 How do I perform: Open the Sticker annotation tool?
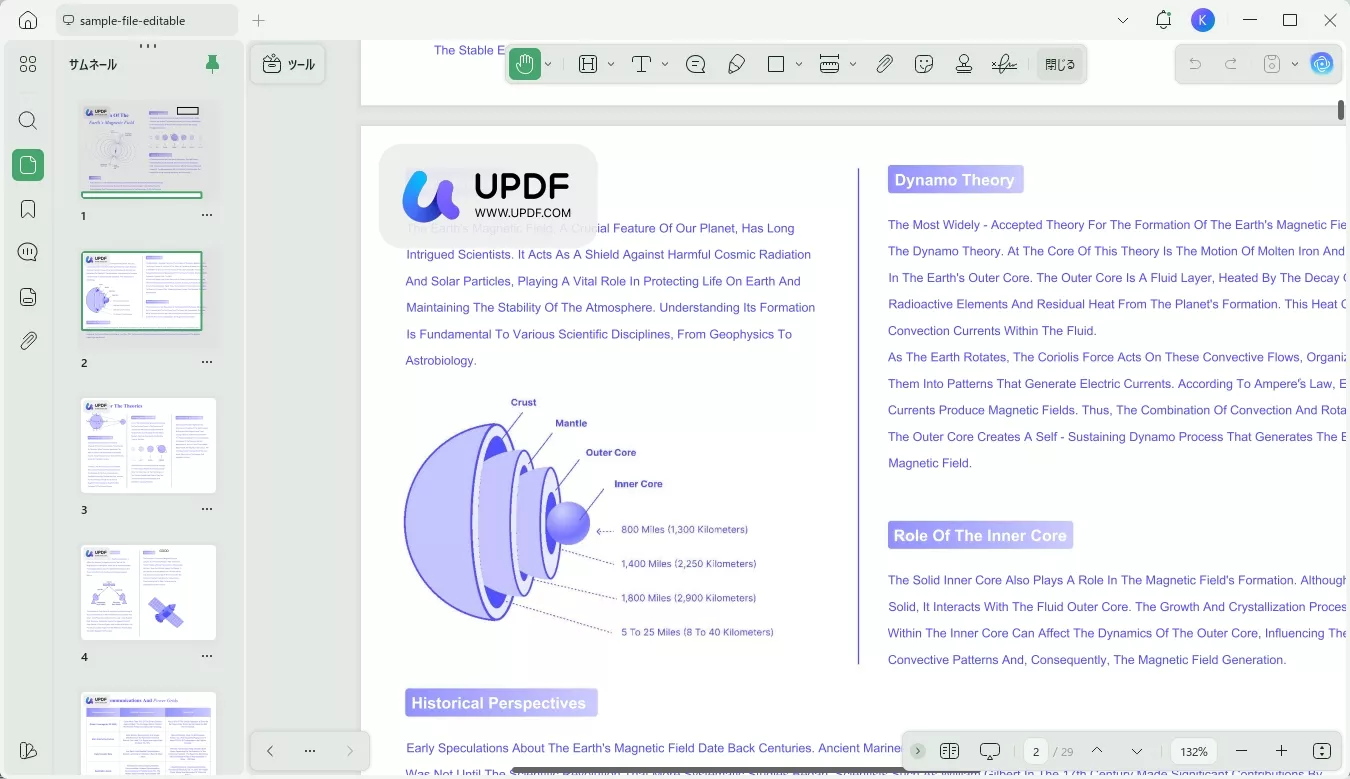[x=924, y=63]
